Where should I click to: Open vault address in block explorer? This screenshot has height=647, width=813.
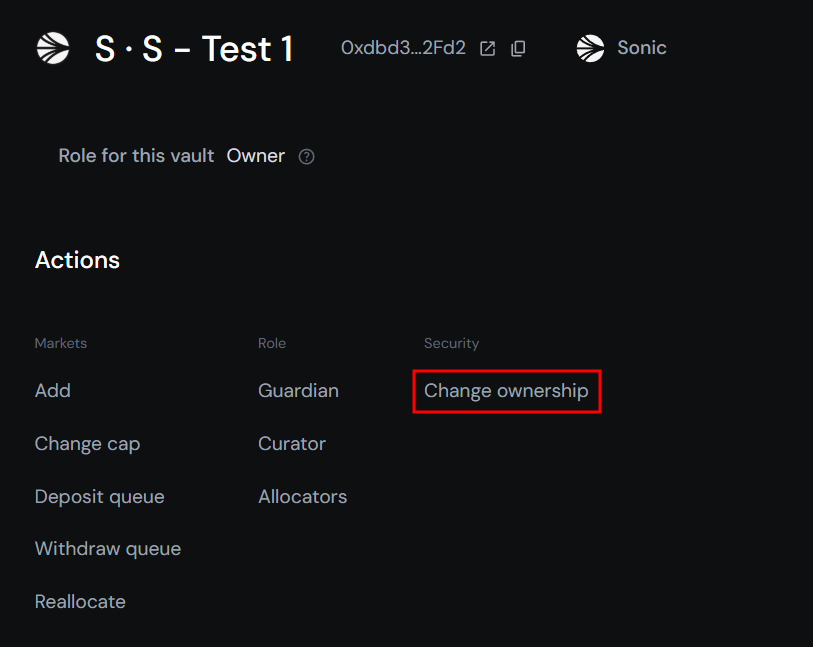pos(488,48)
